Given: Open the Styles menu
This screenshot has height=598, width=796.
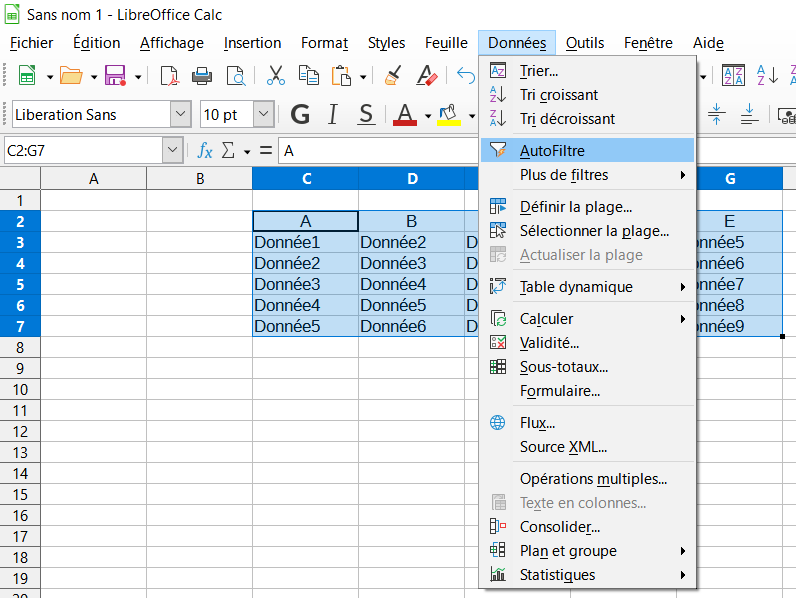Looking at the screenshot, I should pyautogui.click(x=386, y=43).
